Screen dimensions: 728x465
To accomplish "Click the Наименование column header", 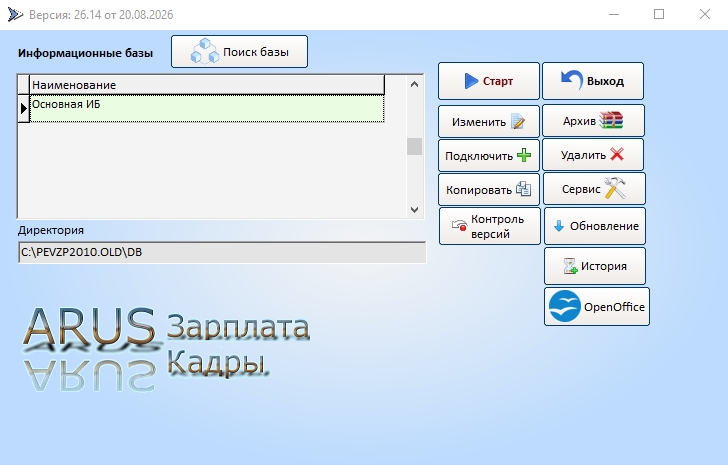I will 207,85.
